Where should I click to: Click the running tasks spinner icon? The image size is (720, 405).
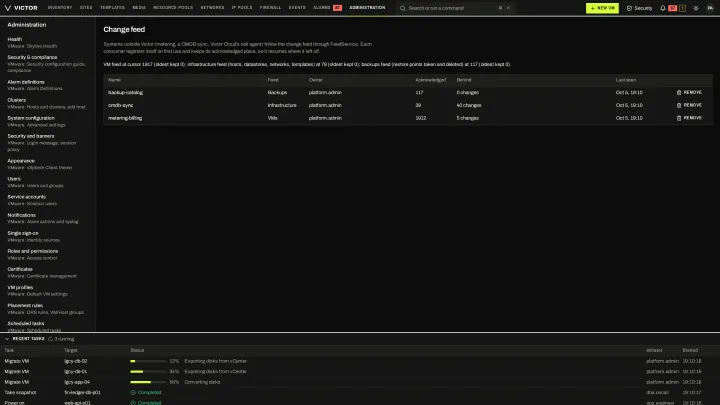(x=51, y=339)
